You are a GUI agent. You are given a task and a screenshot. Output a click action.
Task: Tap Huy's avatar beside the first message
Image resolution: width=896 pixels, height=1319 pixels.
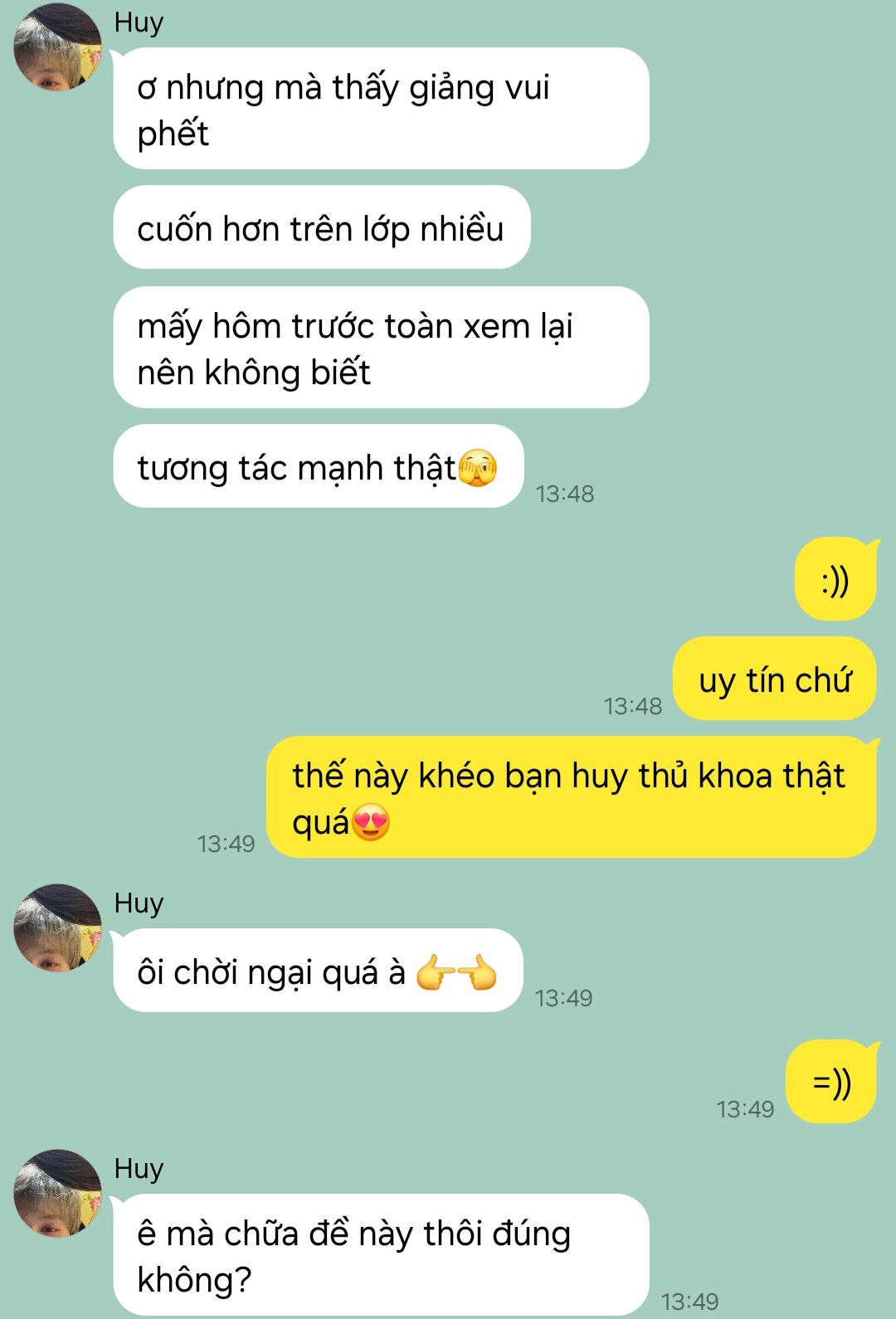(x=57, y=46)
